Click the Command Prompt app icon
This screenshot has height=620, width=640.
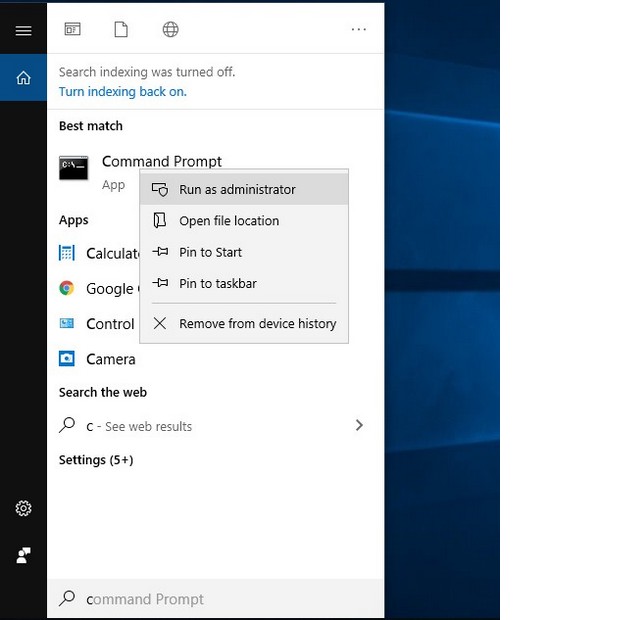coord(73,168)
